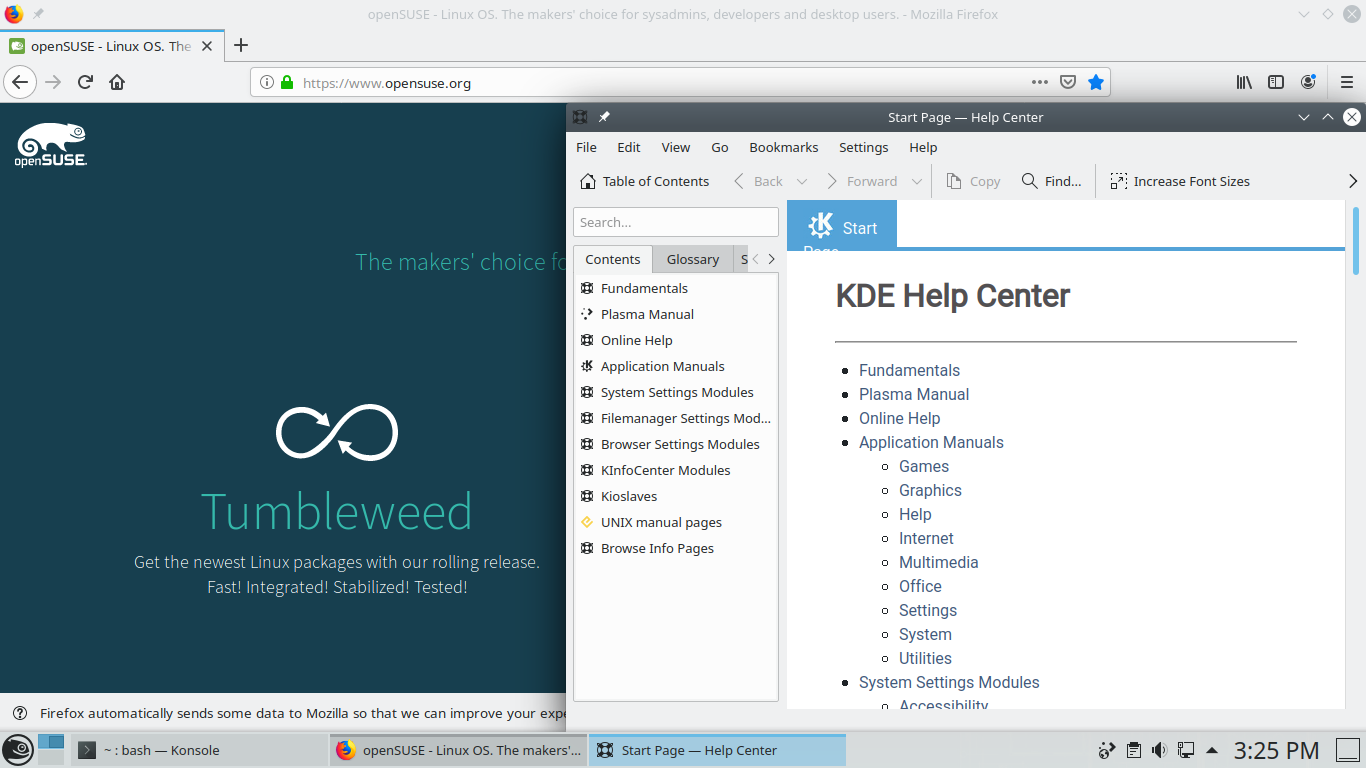Screen dimensions: 1366x768
Task: Open Find in Help Center toolbar
Action: (1051, 181)
